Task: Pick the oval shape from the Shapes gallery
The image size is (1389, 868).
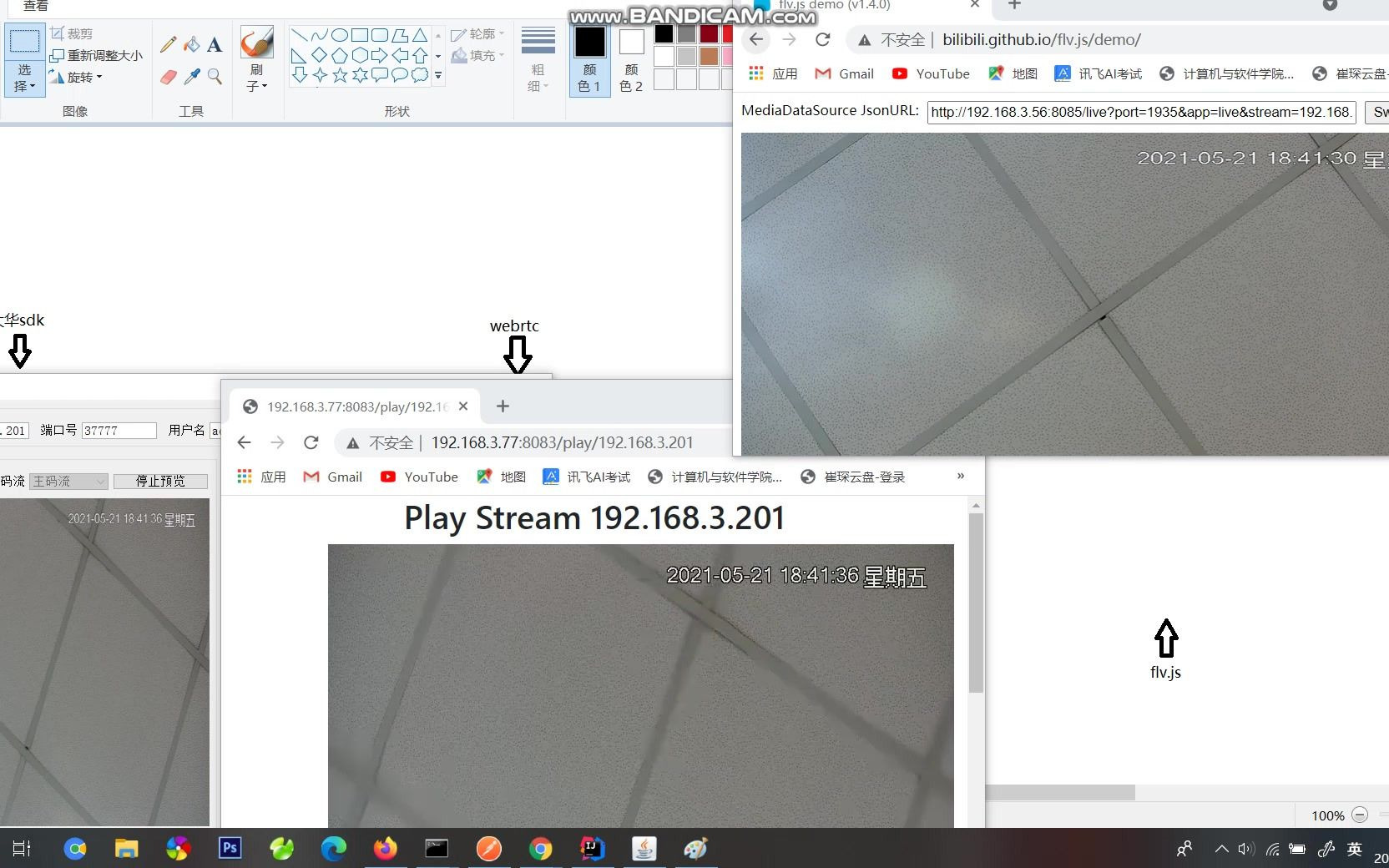Action: tap(340, 35)
